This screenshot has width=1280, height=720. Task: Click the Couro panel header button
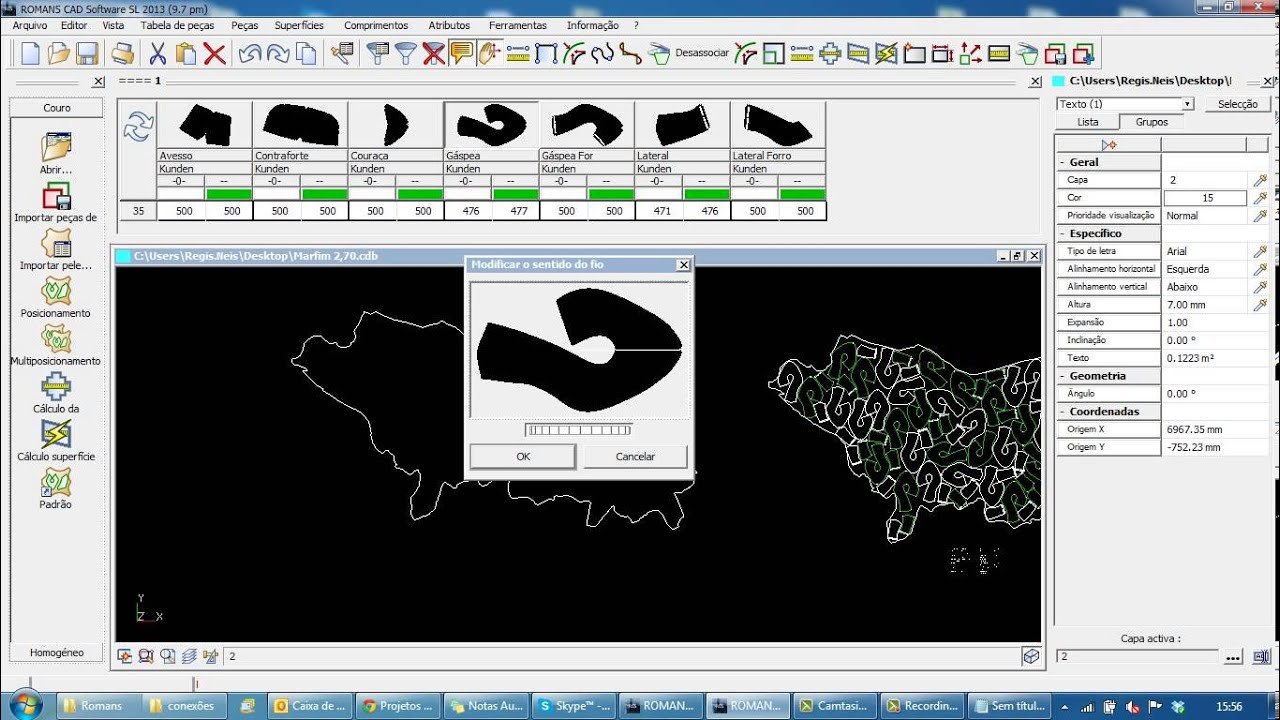pyautogui.click(x=57, y=108)
